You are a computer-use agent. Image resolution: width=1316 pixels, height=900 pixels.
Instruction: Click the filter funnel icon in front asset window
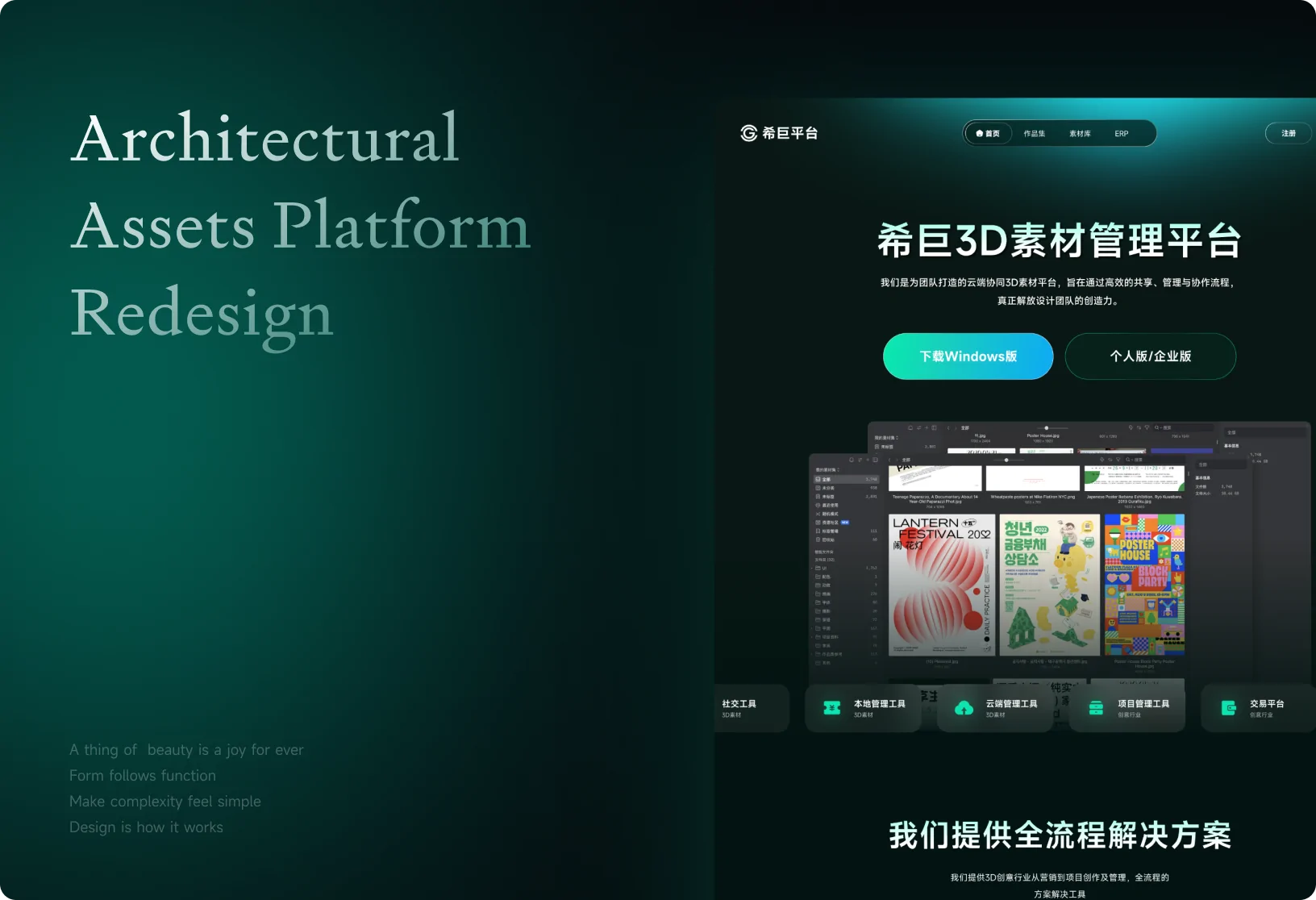point(1118,460)
